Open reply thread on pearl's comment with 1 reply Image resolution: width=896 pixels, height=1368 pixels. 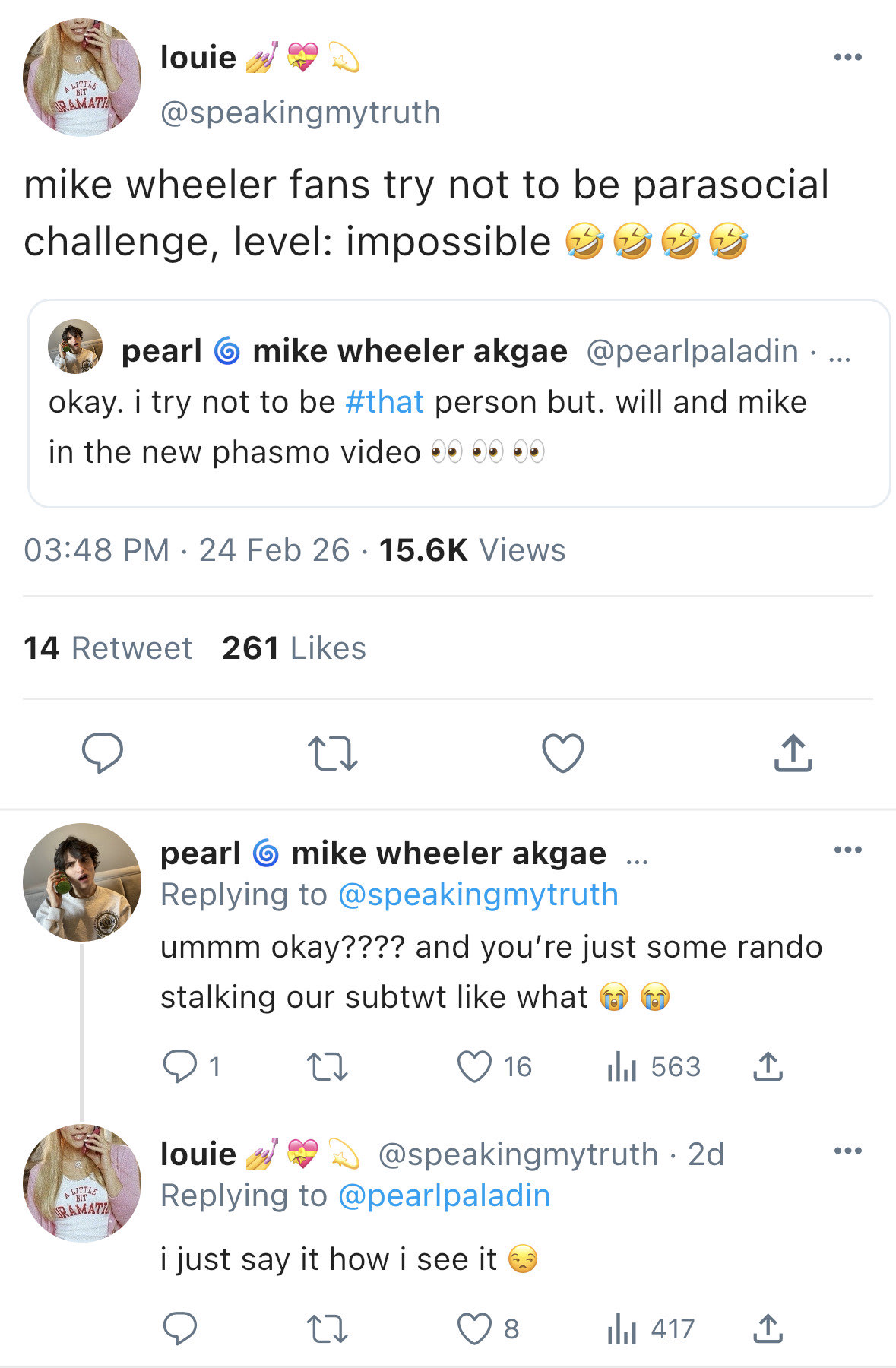180,1066
